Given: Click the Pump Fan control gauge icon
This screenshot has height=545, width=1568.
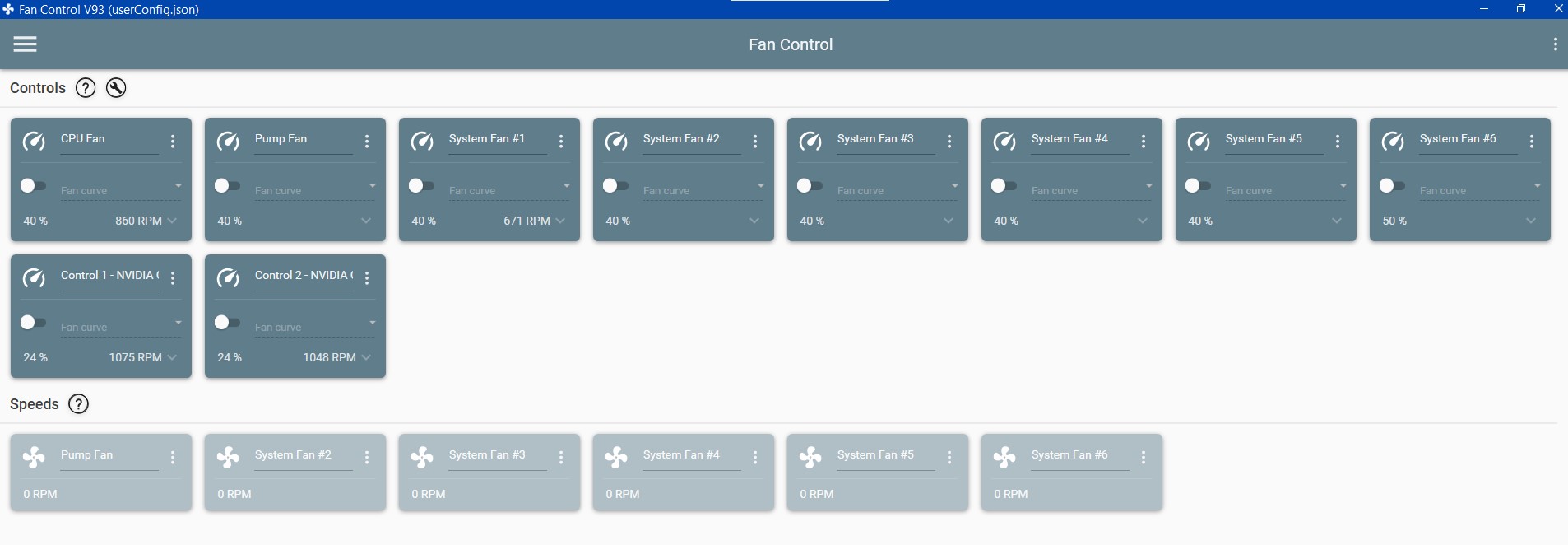Looking at the screenshot, I should click(228, 142).
